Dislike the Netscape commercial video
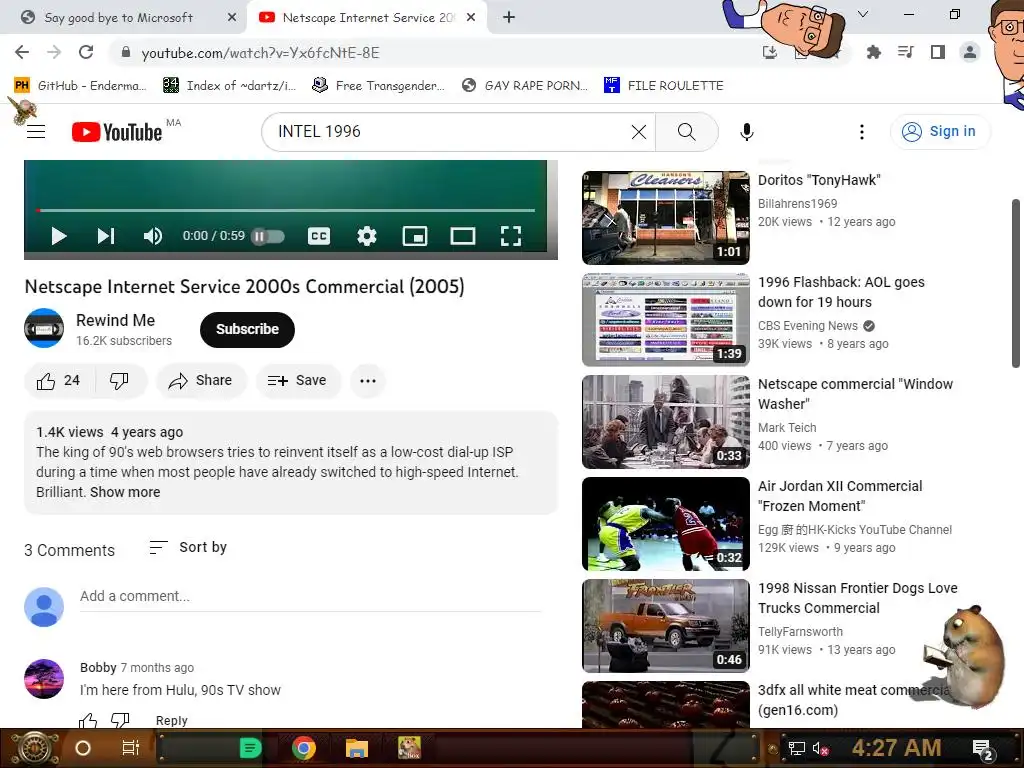Screen dimensions: 1024x768 [x=120, y=381]
